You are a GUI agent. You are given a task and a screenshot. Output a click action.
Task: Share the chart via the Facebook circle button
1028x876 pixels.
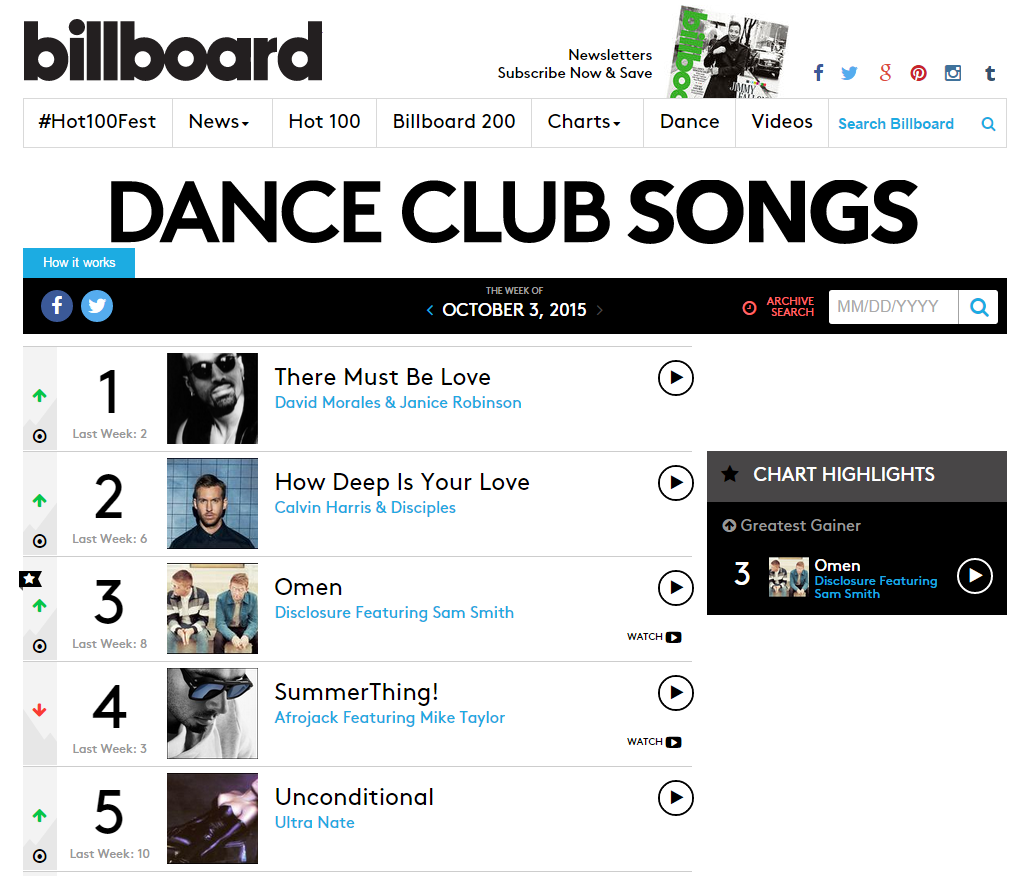point(57,306)
